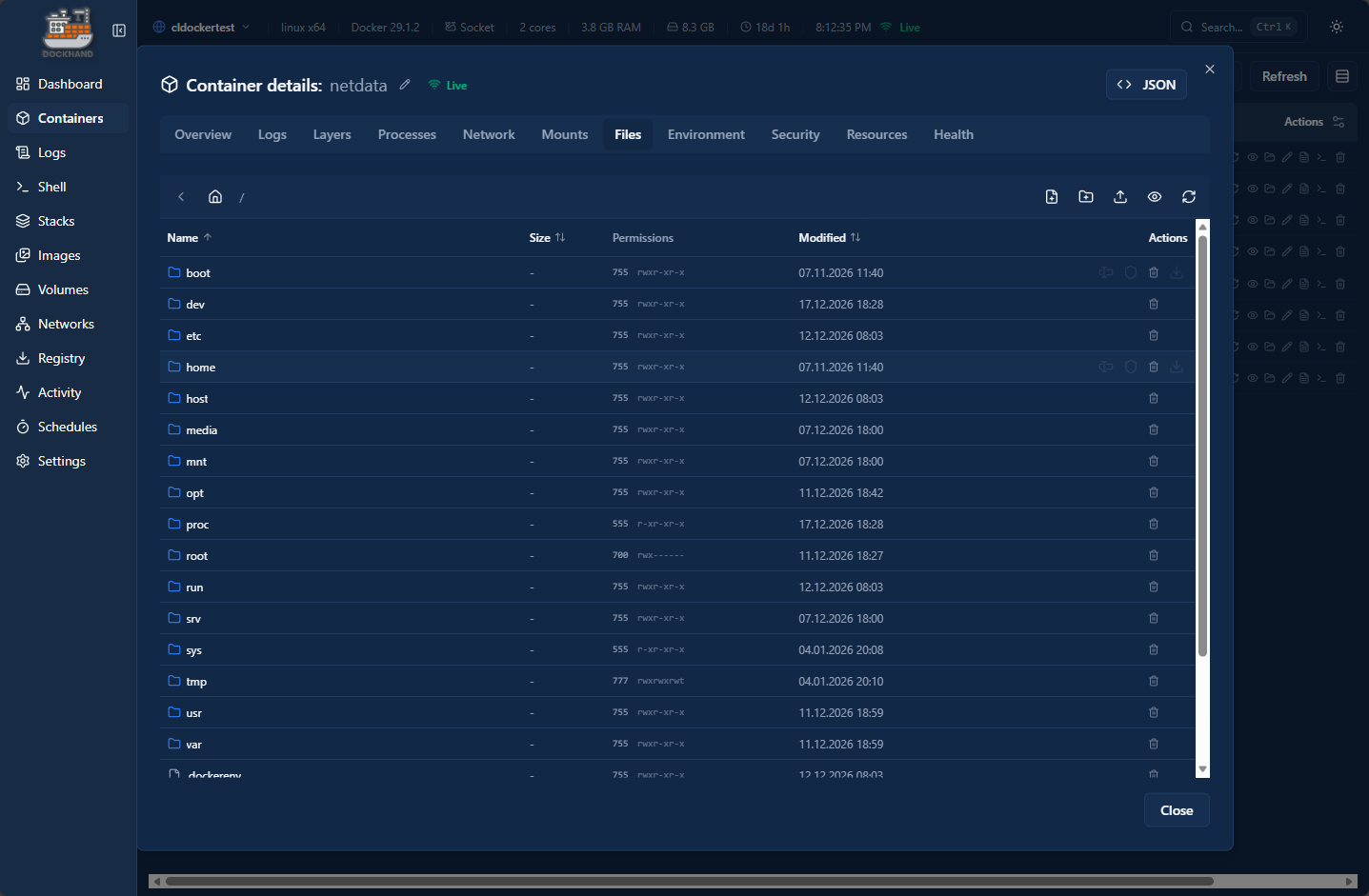Viewport: 1369px width, 896px height.
Task: Sort files by the Size column arrows
Action: pos(560,237)
